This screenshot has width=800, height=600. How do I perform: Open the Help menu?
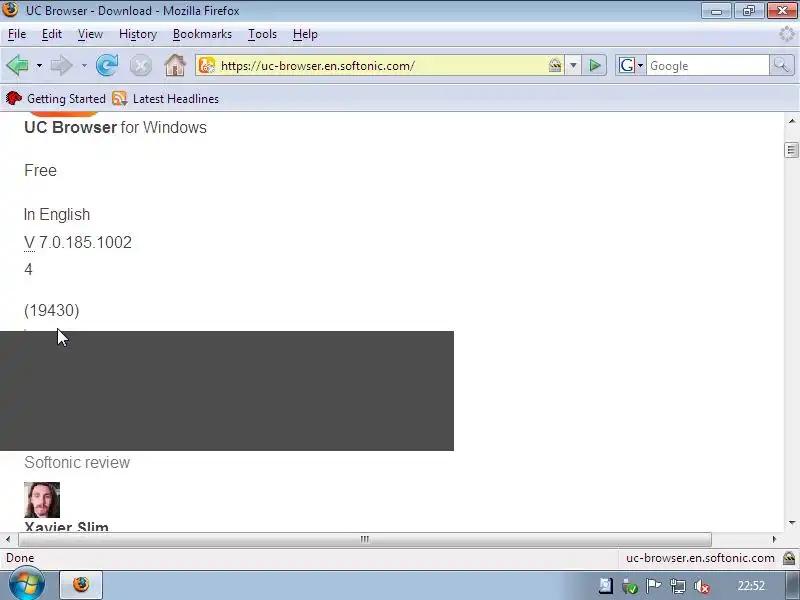(x=305, y=34)
